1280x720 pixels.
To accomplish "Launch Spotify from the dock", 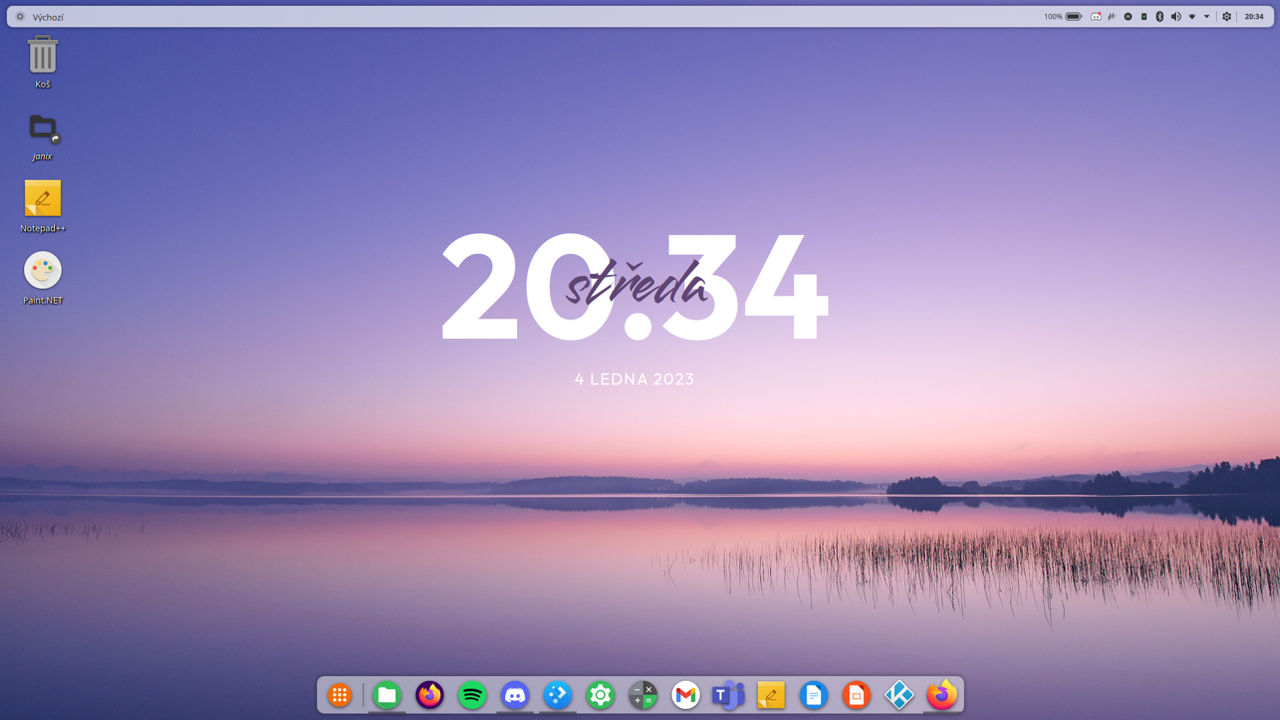I will click(x=472, y=695).
